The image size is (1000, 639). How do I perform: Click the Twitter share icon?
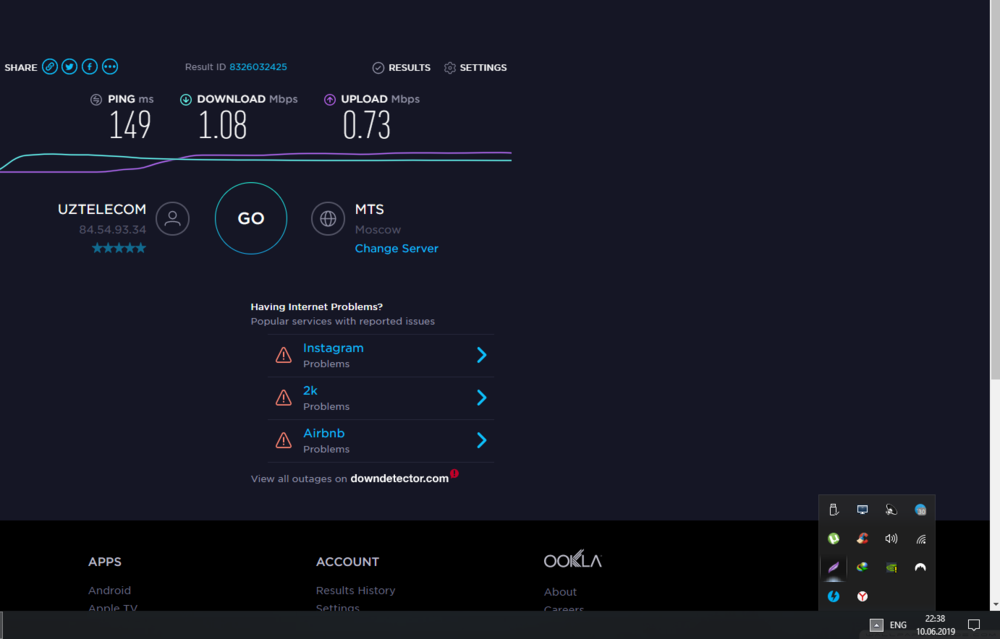click(69, 66)
